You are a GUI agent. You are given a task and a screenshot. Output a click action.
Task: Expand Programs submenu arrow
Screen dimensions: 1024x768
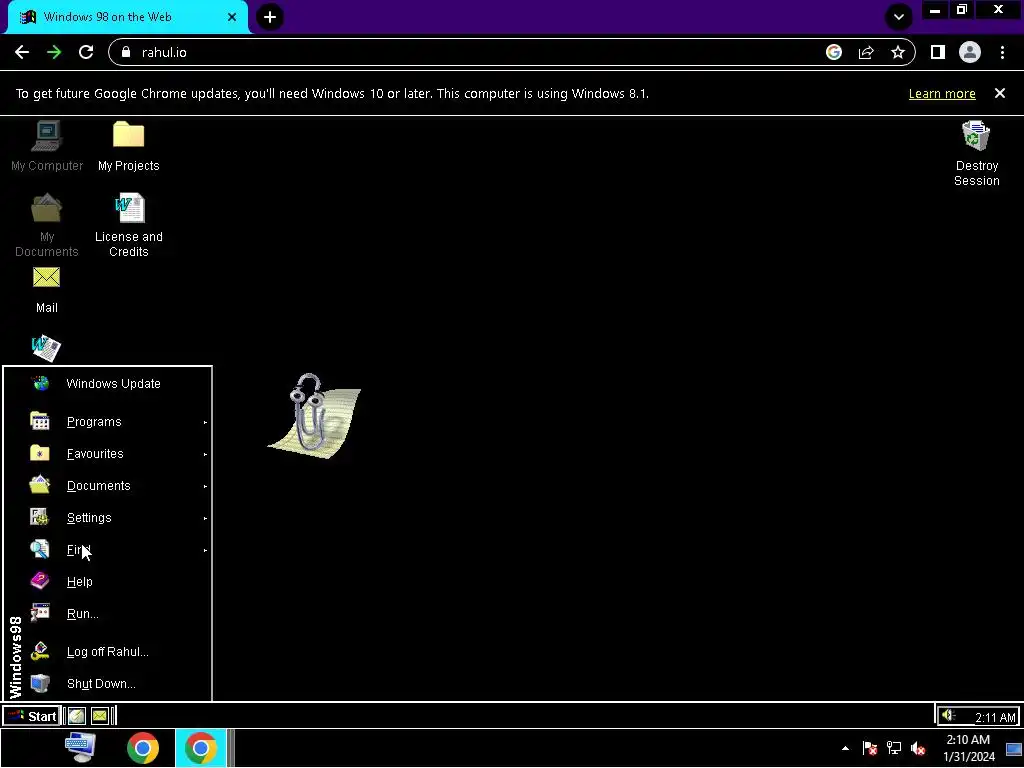point(205,423)
